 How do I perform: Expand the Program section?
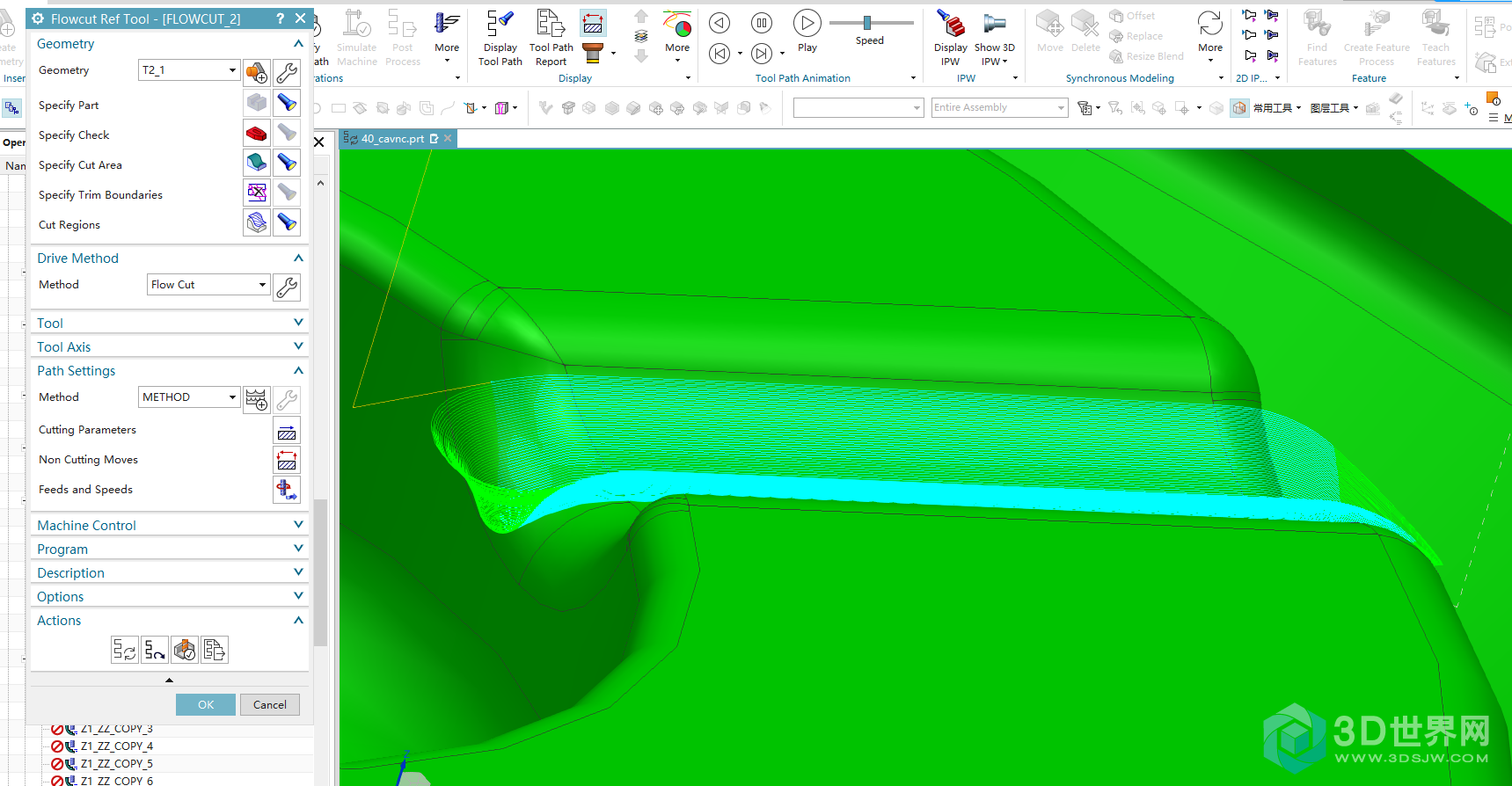[x=298, y=549]
